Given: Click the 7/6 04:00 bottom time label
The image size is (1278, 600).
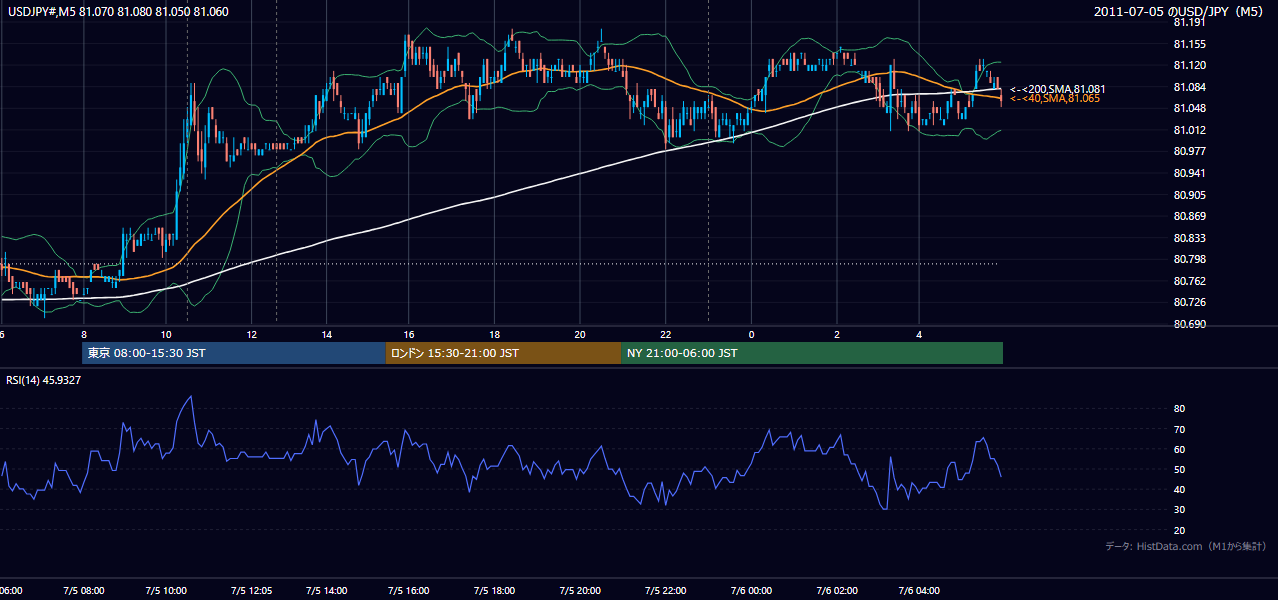Looking at the screenshot, I should click(x=919, y=591).
